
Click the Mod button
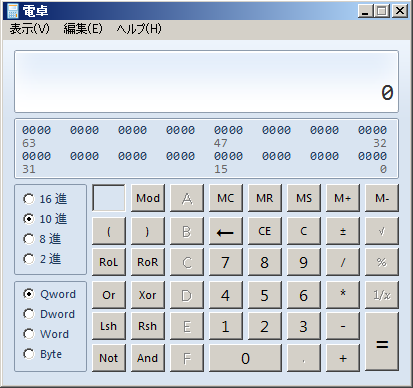point(148,198)
